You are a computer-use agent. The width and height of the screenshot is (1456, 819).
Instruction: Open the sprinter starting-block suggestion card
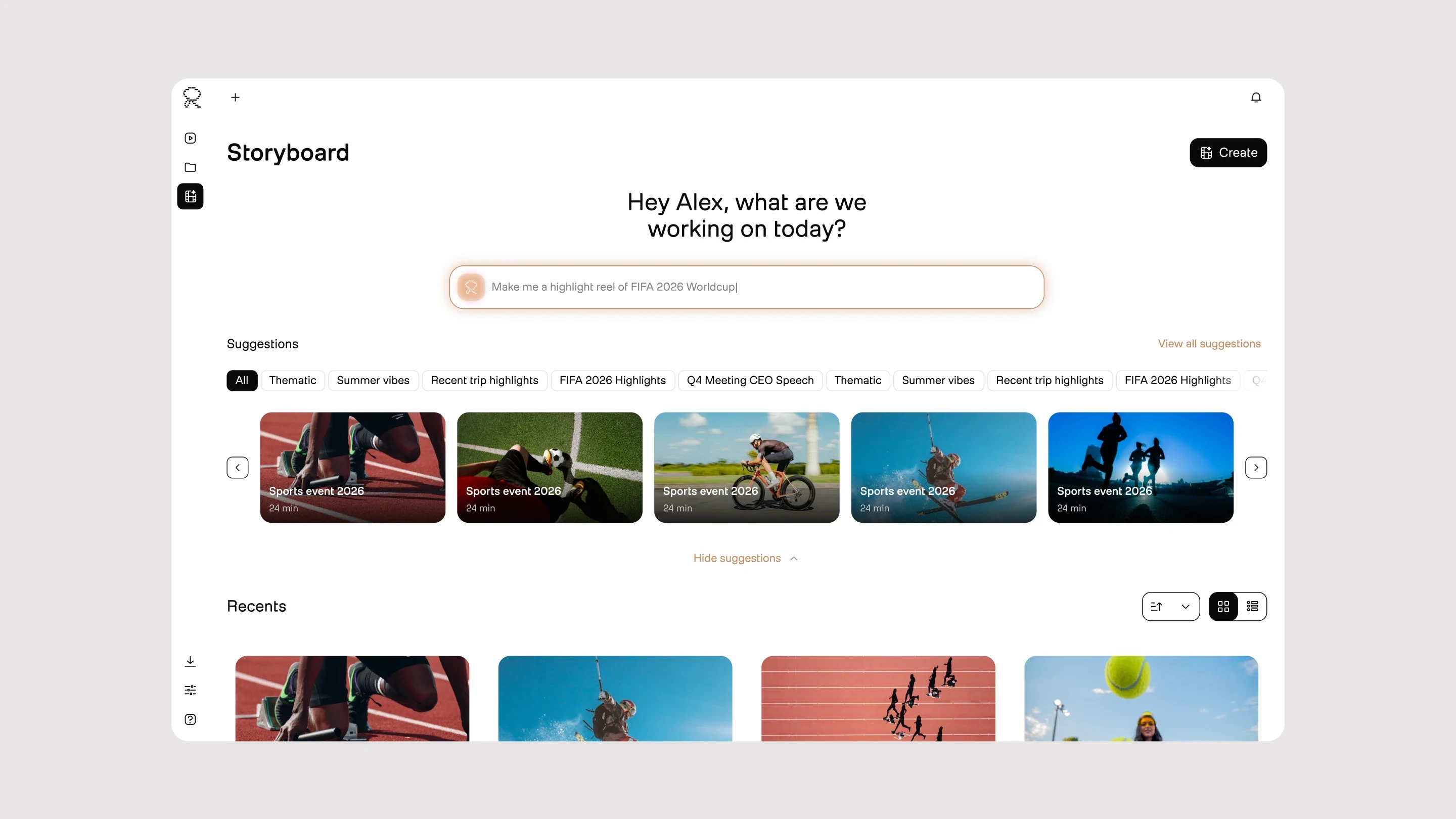[353, 468]
